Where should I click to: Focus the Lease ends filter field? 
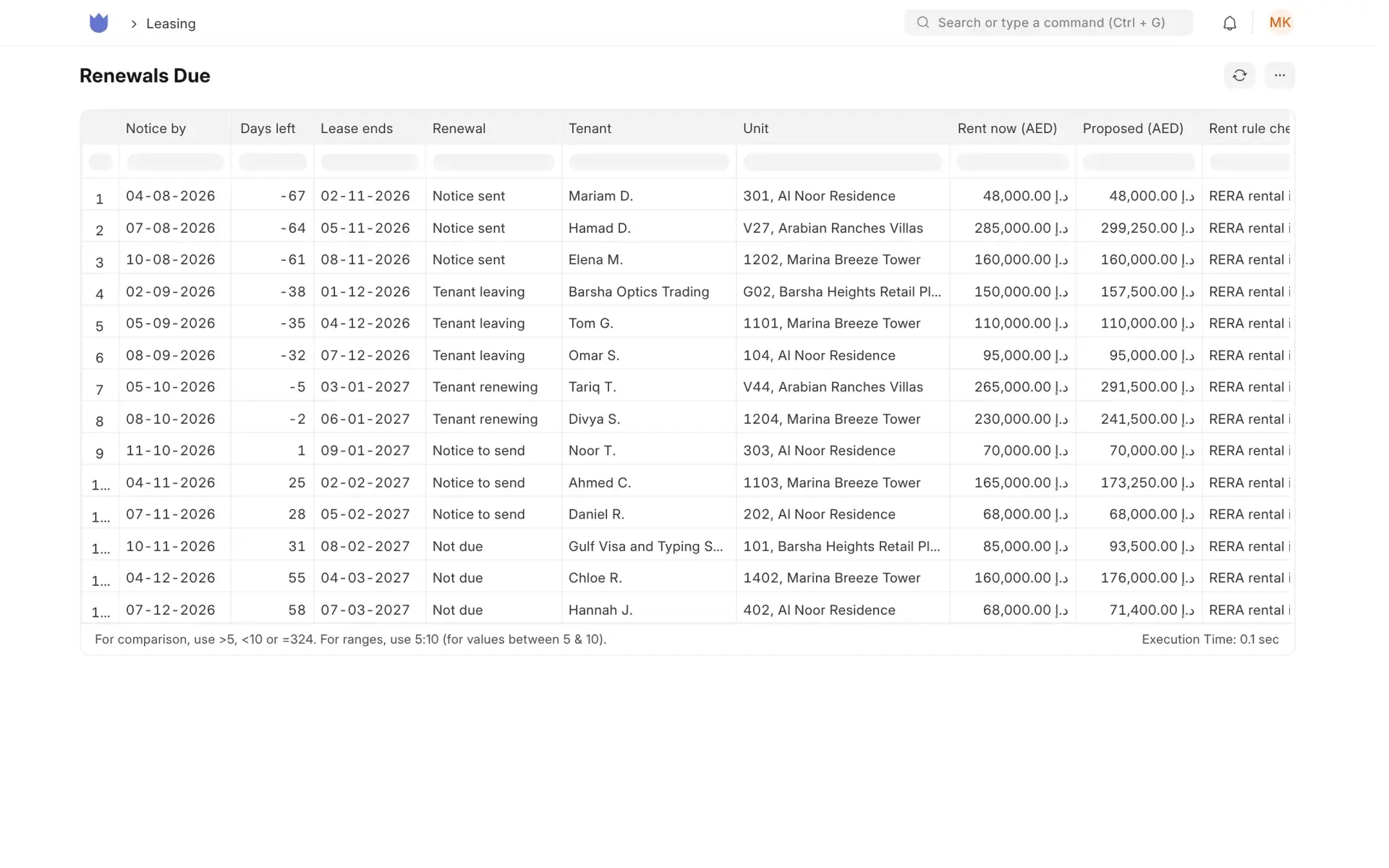tap(370, 162)
